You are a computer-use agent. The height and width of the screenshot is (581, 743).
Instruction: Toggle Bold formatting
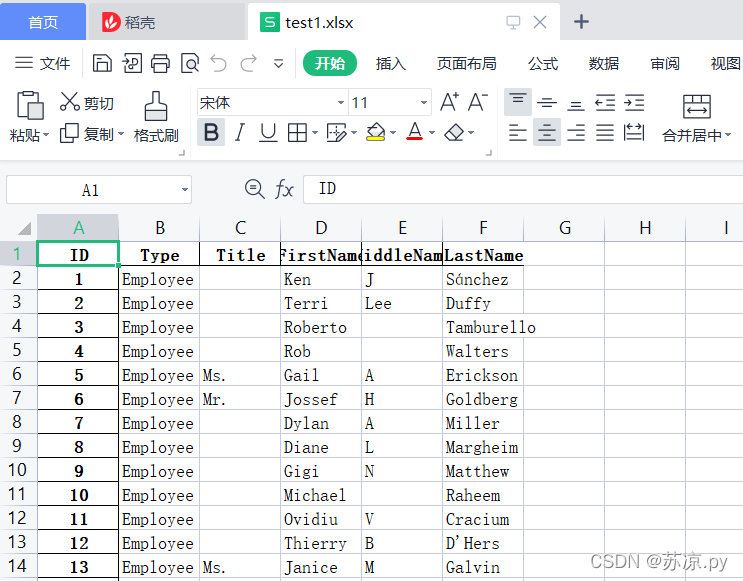pyautogui.click(x=211, y=133)
